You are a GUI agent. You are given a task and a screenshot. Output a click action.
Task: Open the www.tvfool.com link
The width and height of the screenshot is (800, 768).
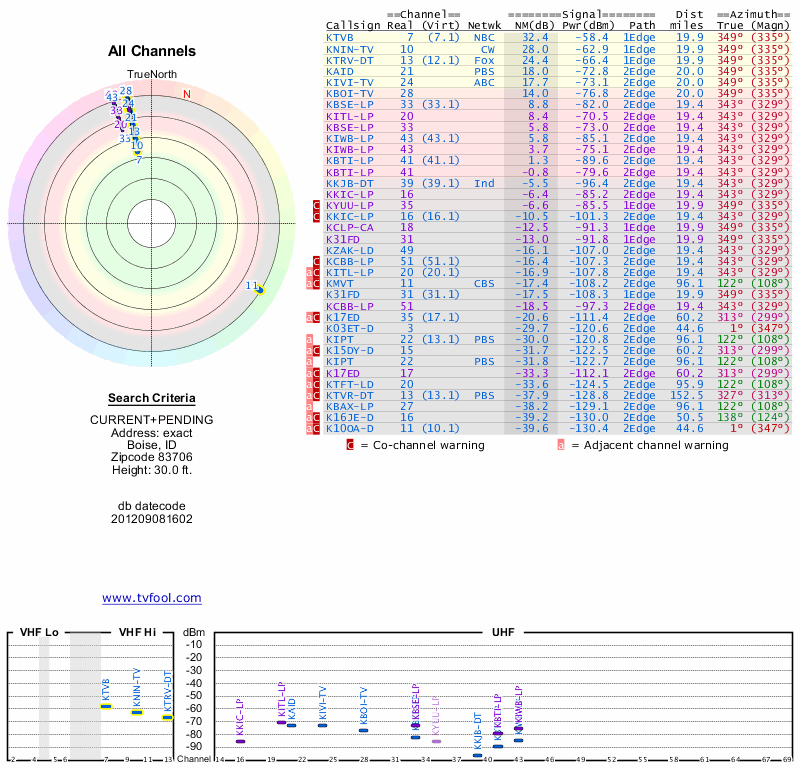point(152,598)
